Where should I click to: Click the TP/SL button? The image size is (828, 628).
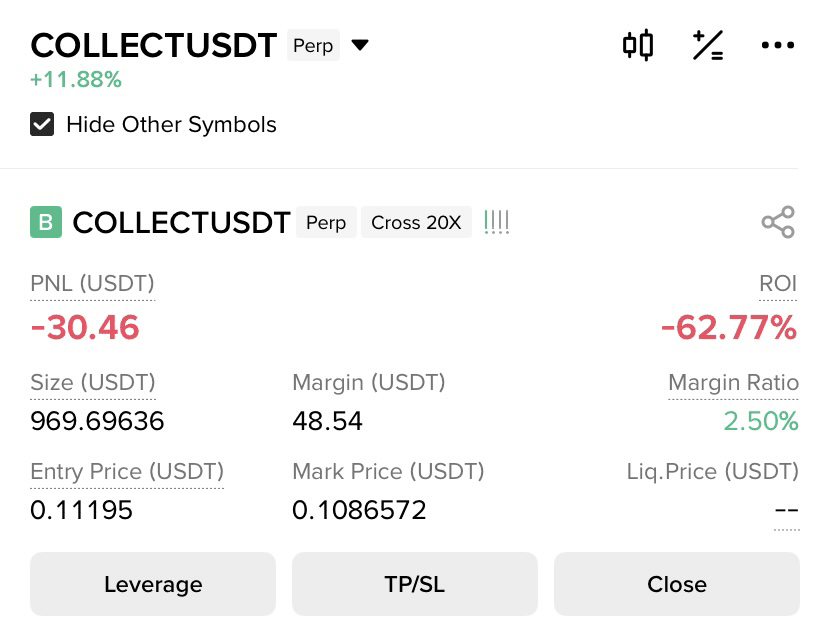415,584
